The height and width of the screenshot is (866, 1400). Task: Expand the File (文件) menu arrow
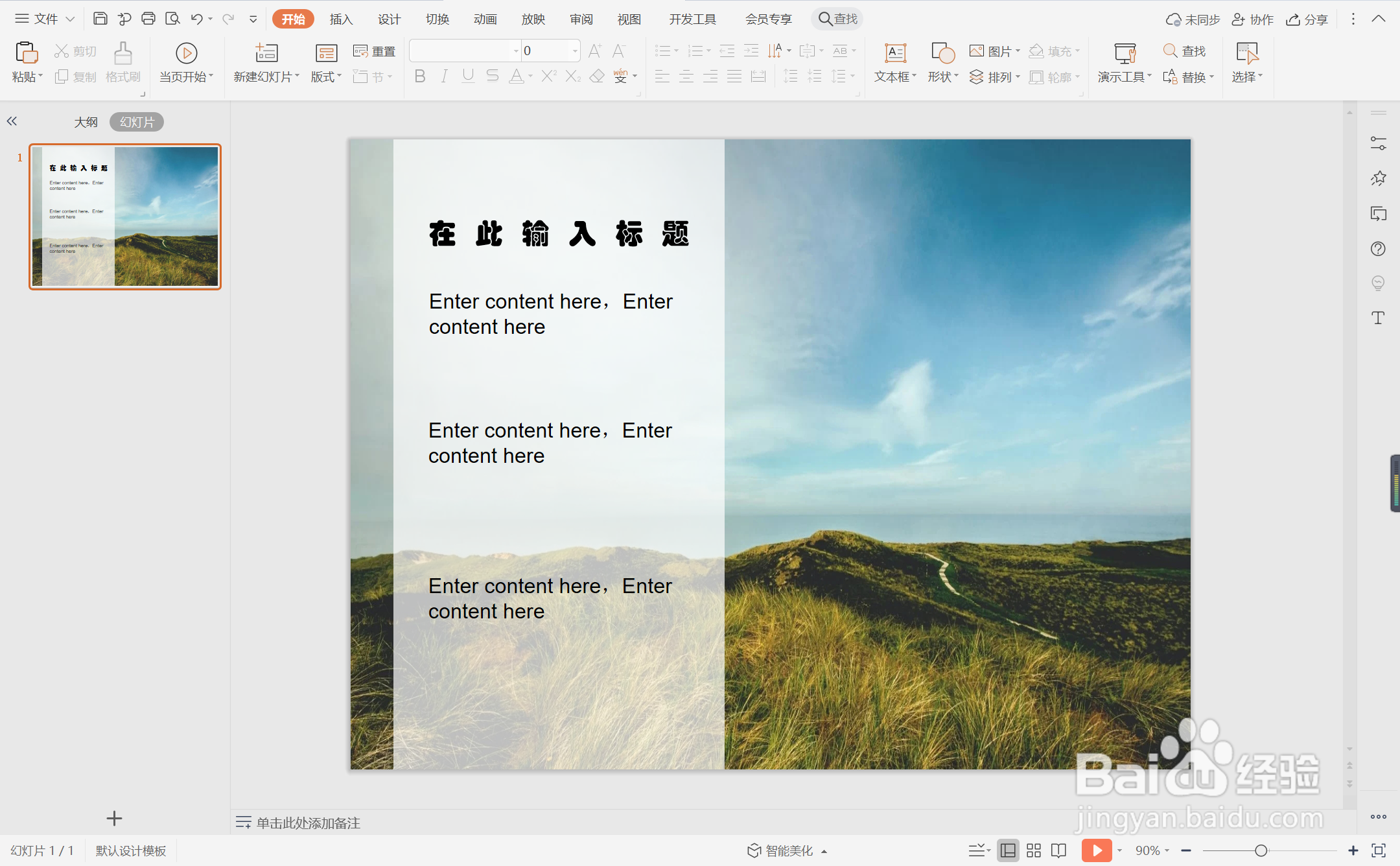(70, 19)
